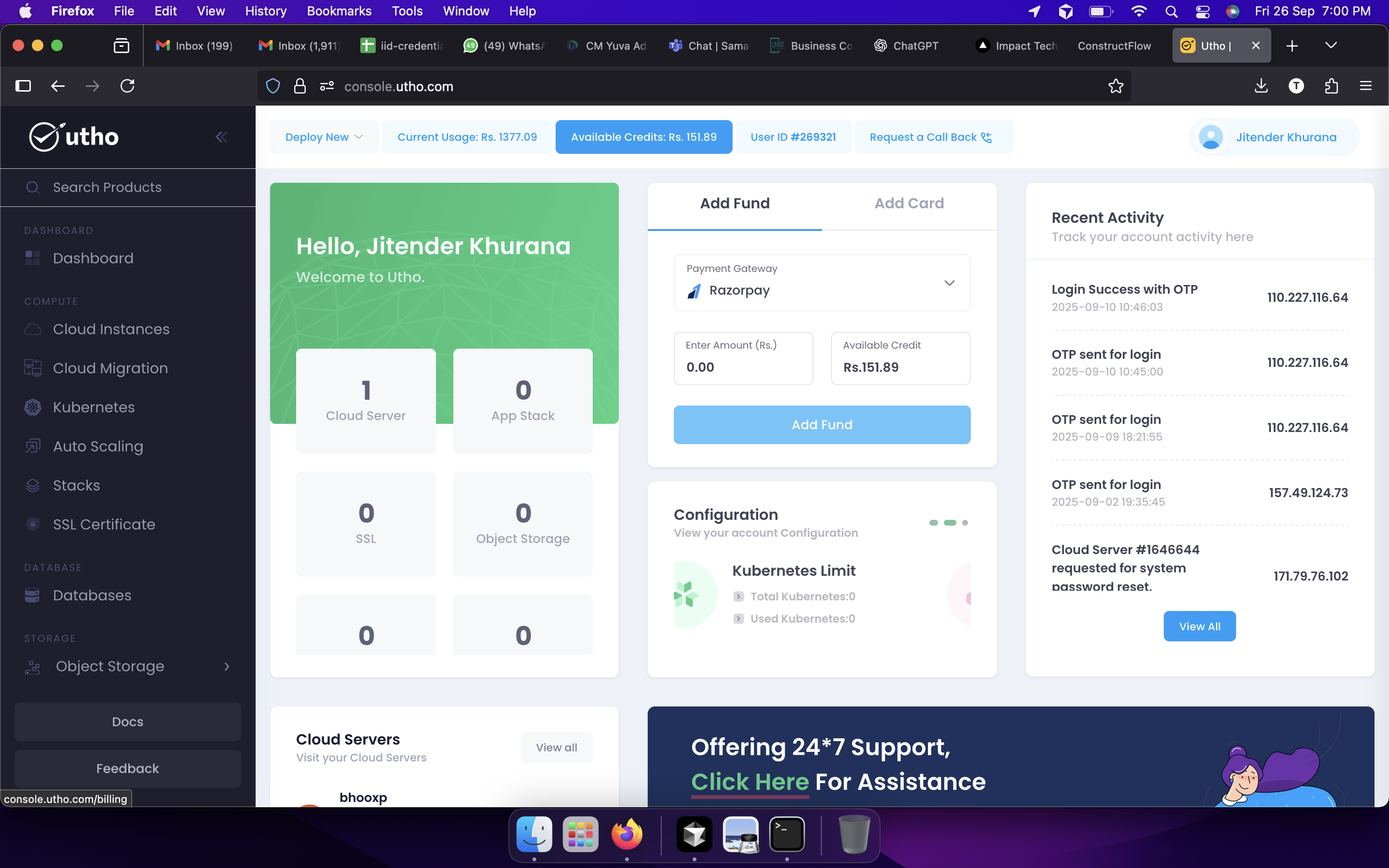The width and height of the screenshot is (1389, 868).
Task: Click the Enter Amount input field
Action: [x=743, y=367]
